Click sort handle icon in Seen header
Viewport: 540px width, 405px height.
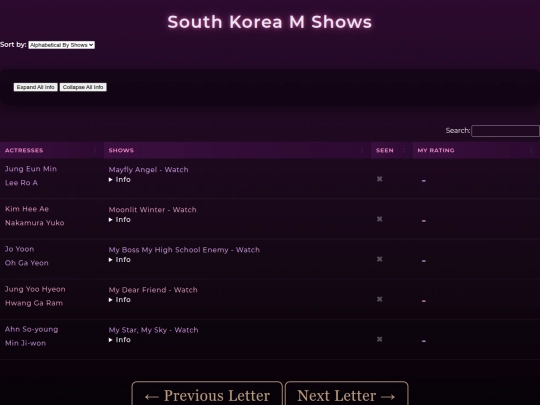[x=404, y=150]
